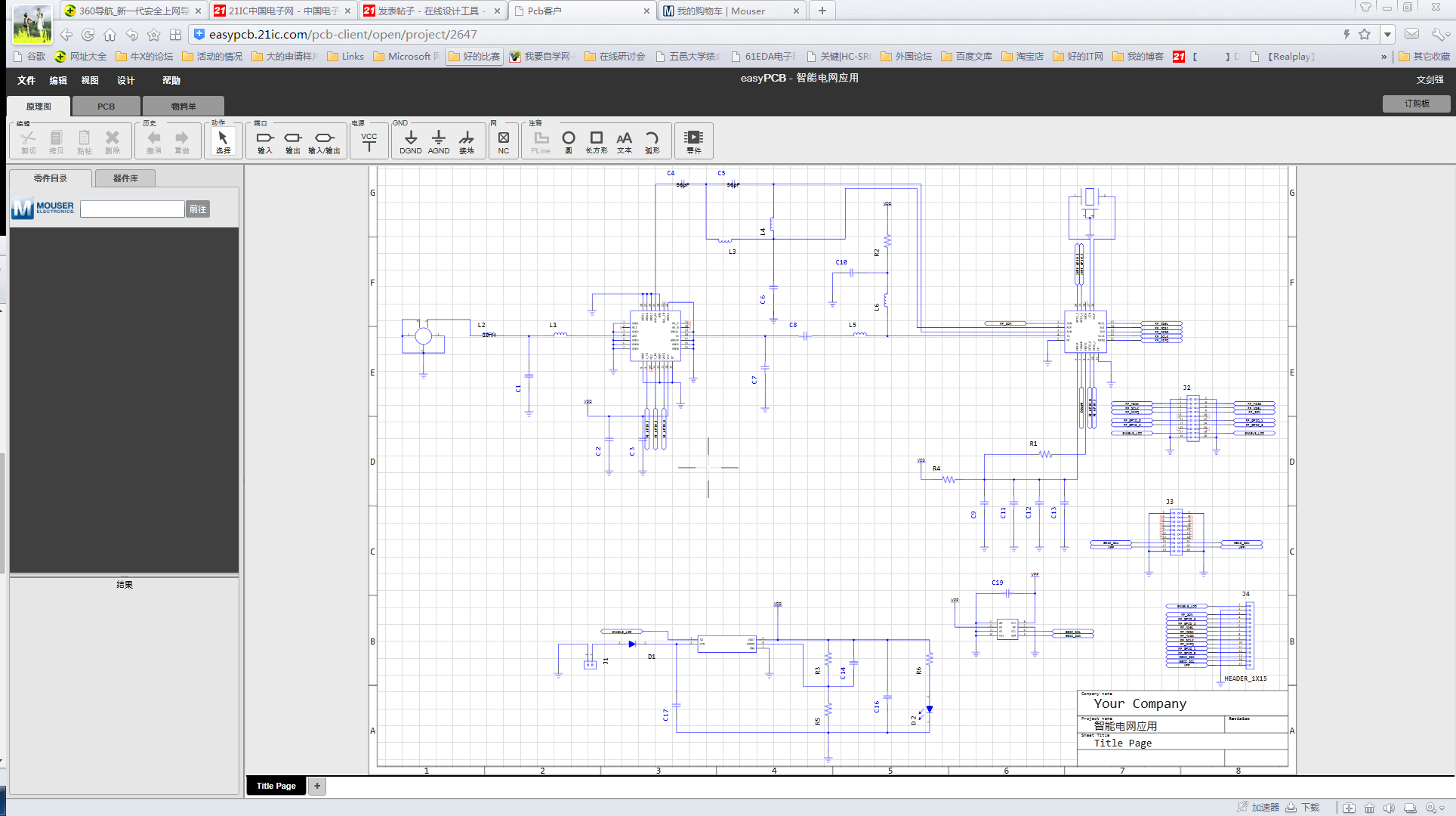Screen dimensions: 1456x816
Task: Select the circle (圆) drawing tool
Action: [x=569, y=141]
